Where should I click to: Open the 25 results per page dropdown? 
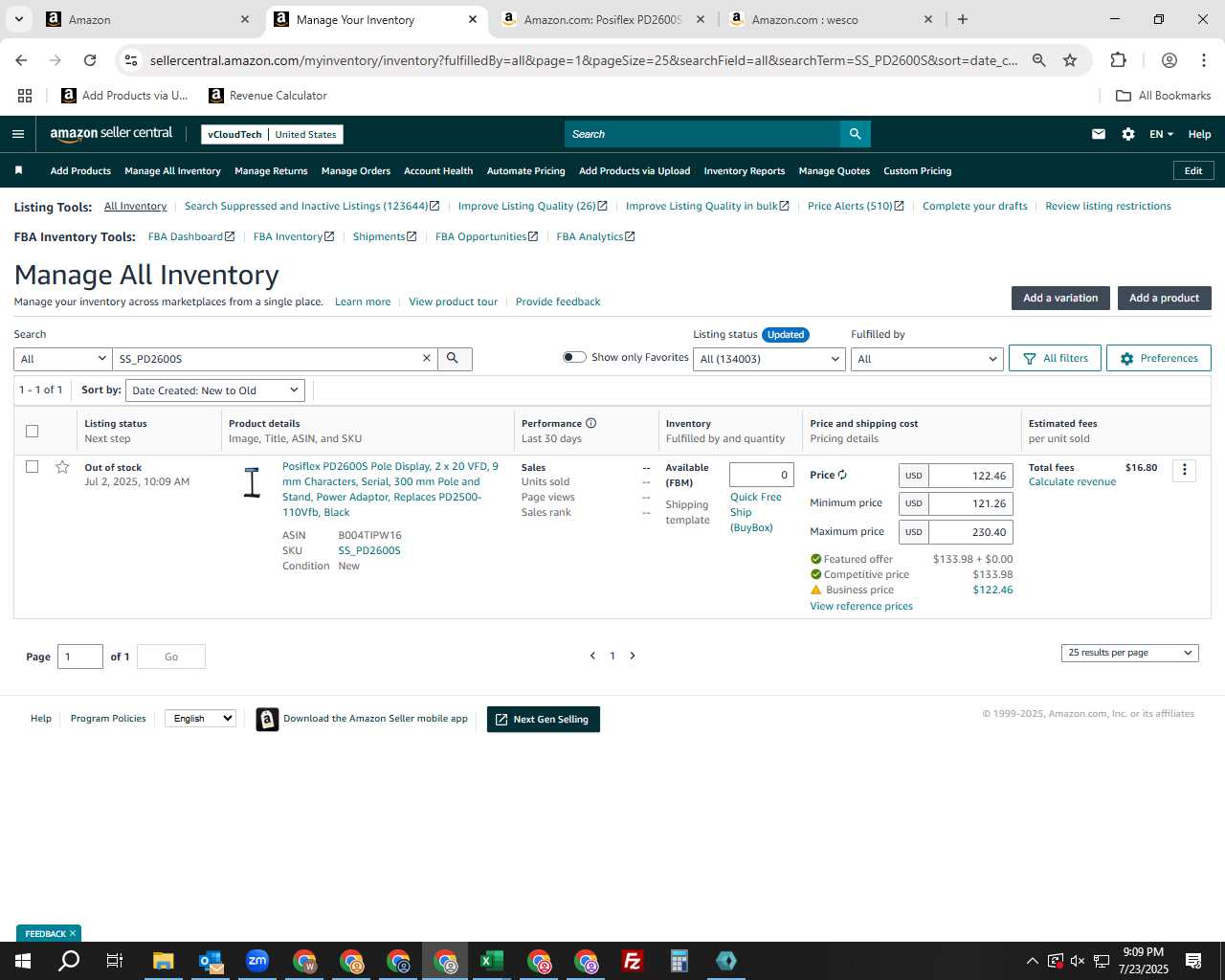[1130, 653]
